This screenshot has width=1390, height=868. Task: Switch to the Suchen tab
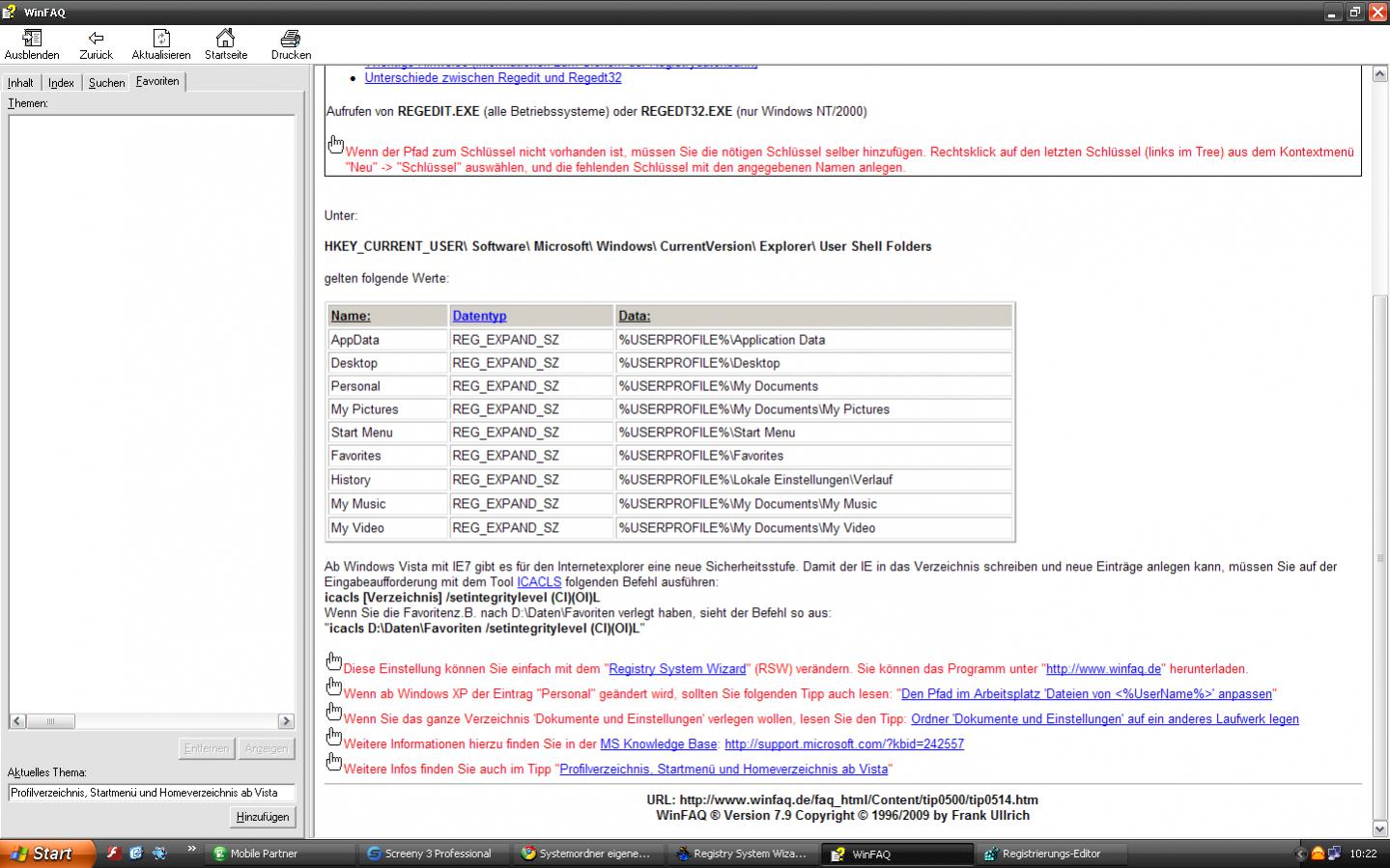coord(106,83)
